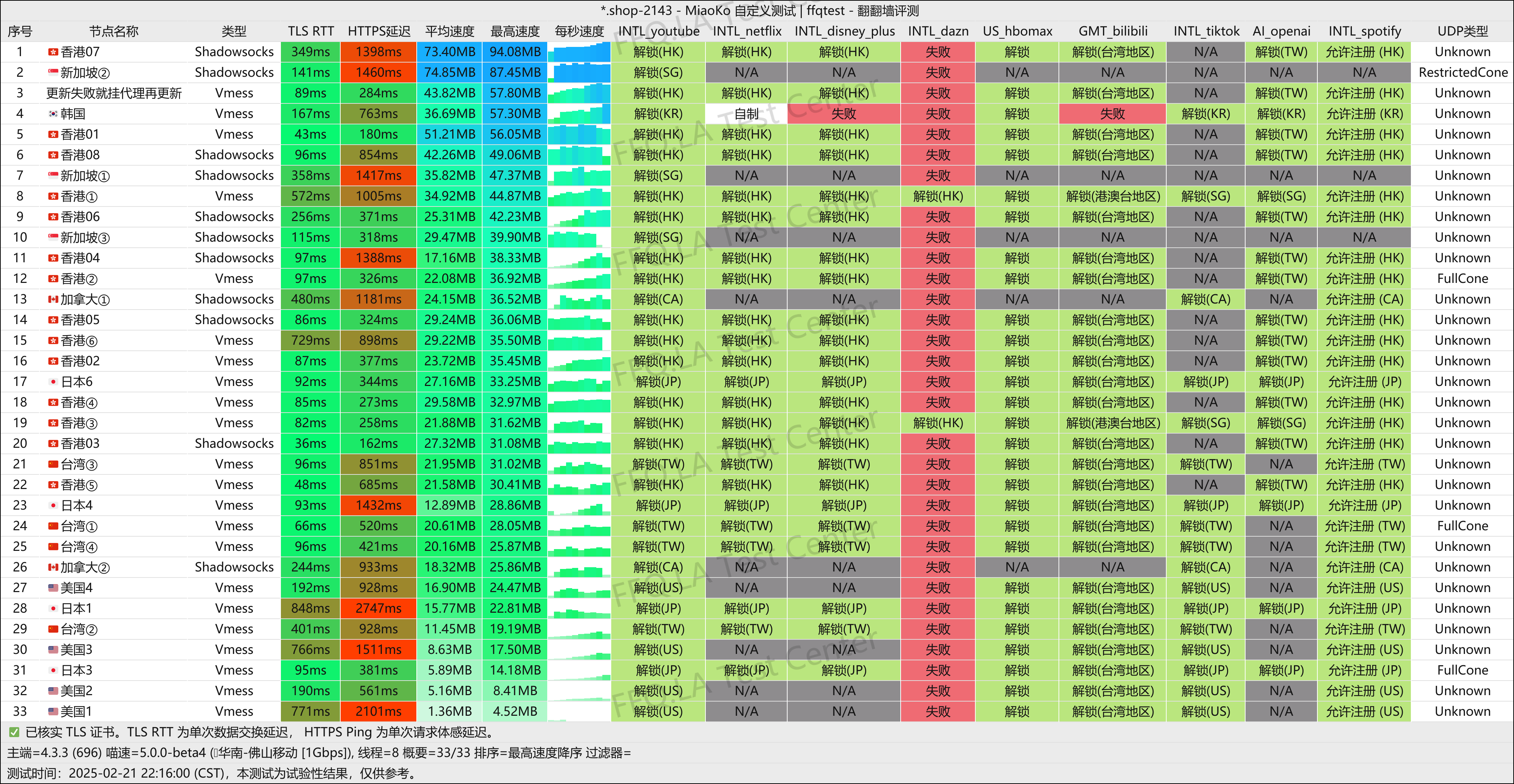Click the red 2747ms latency cell for 日本1
Screen dimensions: 1514x784
[378, 608]
